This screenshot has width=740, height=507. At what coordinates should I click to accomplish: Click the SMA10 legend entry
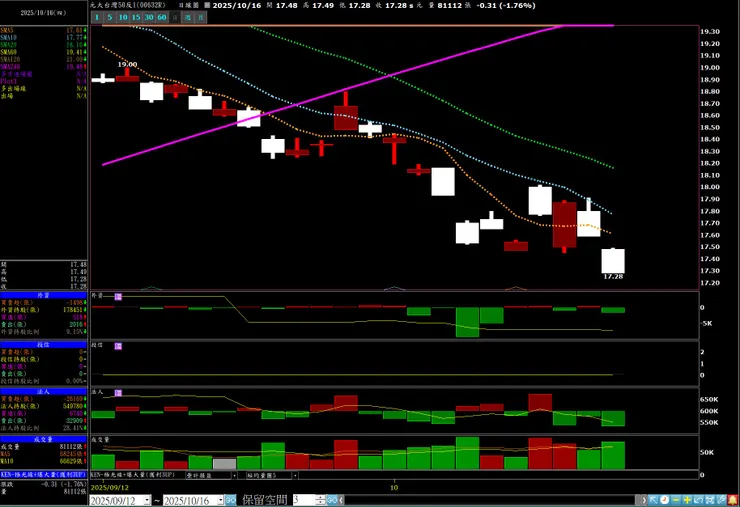[x=43, y=37]
